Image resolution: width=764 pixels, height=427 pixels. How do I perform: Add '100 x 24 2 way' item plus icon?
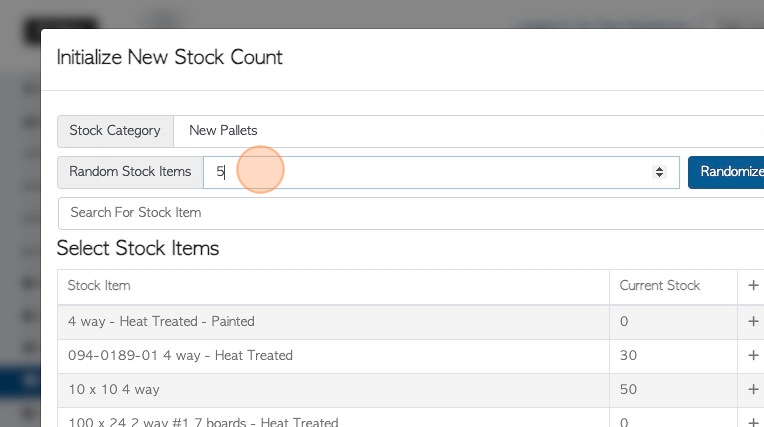coord(753,421)
